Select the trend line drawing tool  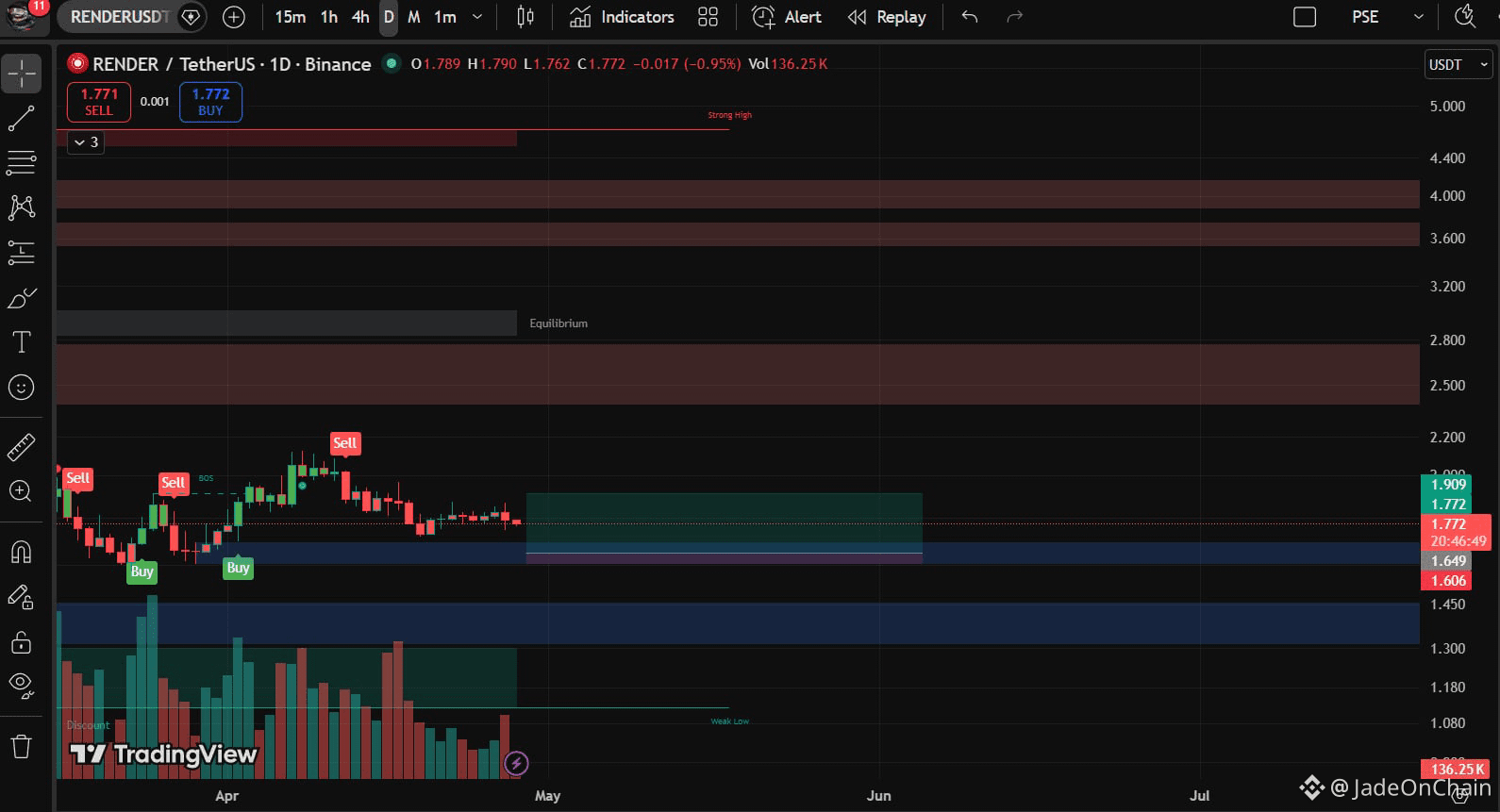pyautogui.click(x=22, y=119)
